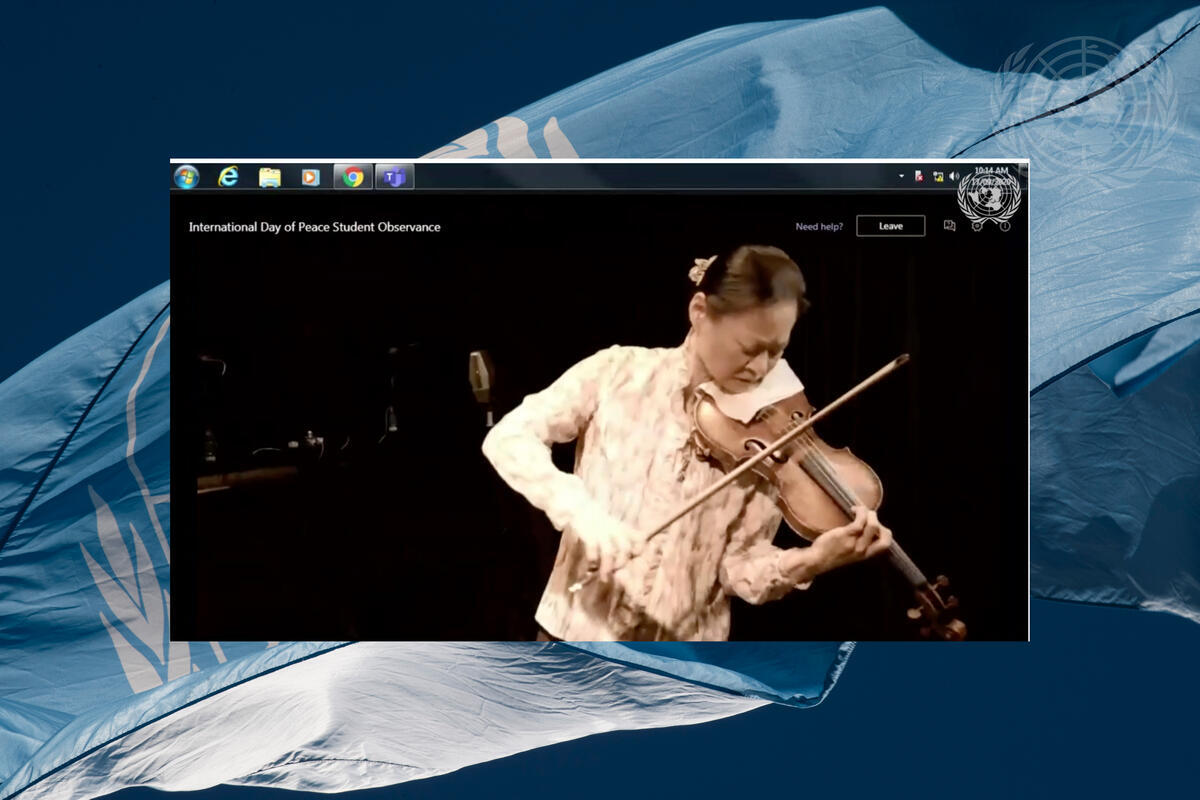The height and width of the screenshot is (800, 1200).
Task: Open Windows Explorer folder icon in taskbar
Action: 270,177
